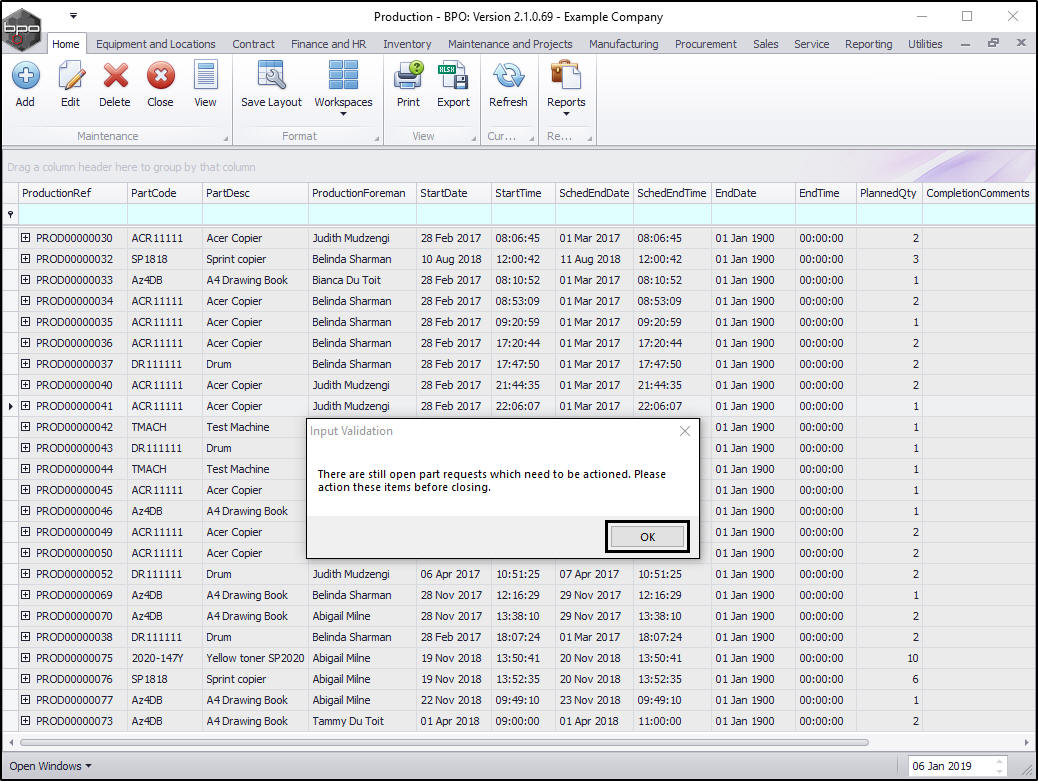Open the Workspaces dropdown

pyautogui.click(x=343, y=88)
